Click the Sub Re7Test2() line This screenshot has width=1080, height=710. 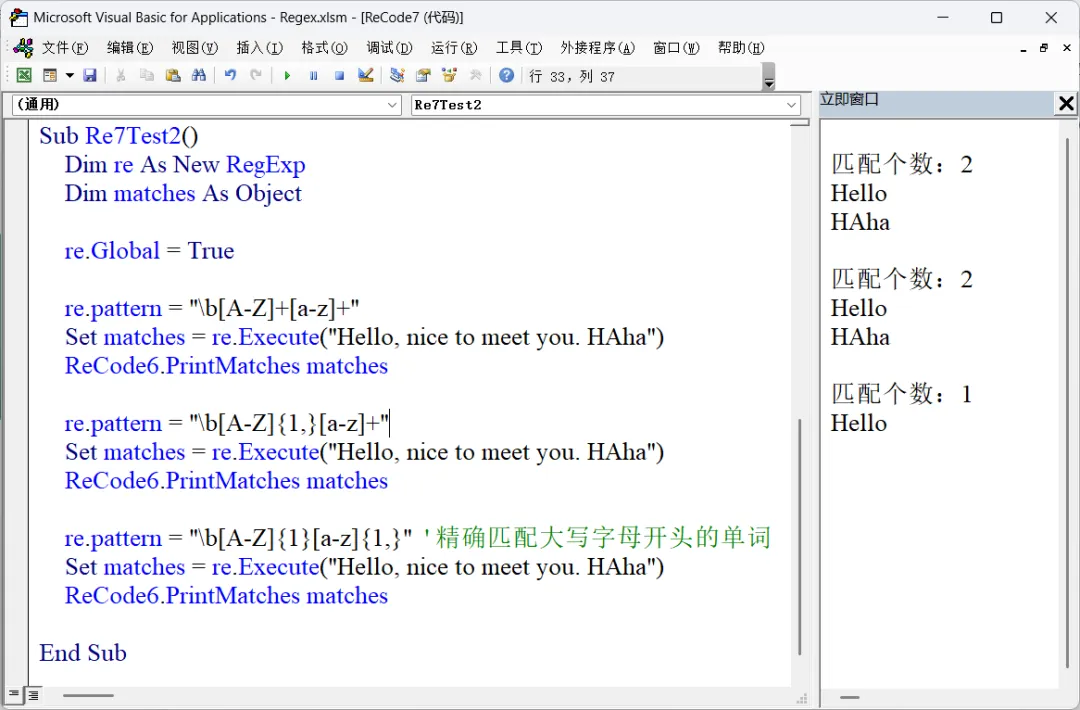[118, 136]
